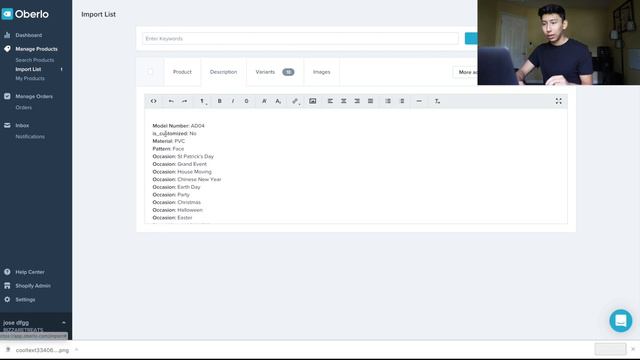The height and width of the screenshot is (360, 640).
Task: Align text center
Action: click(x=344, y=101)
